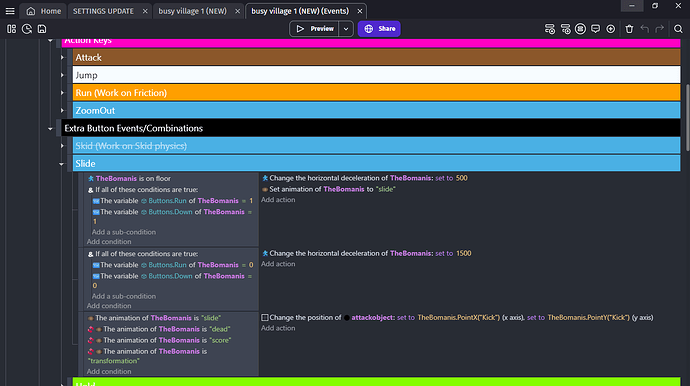
Task: Switch to the Home tab
Action: point(43,11)
